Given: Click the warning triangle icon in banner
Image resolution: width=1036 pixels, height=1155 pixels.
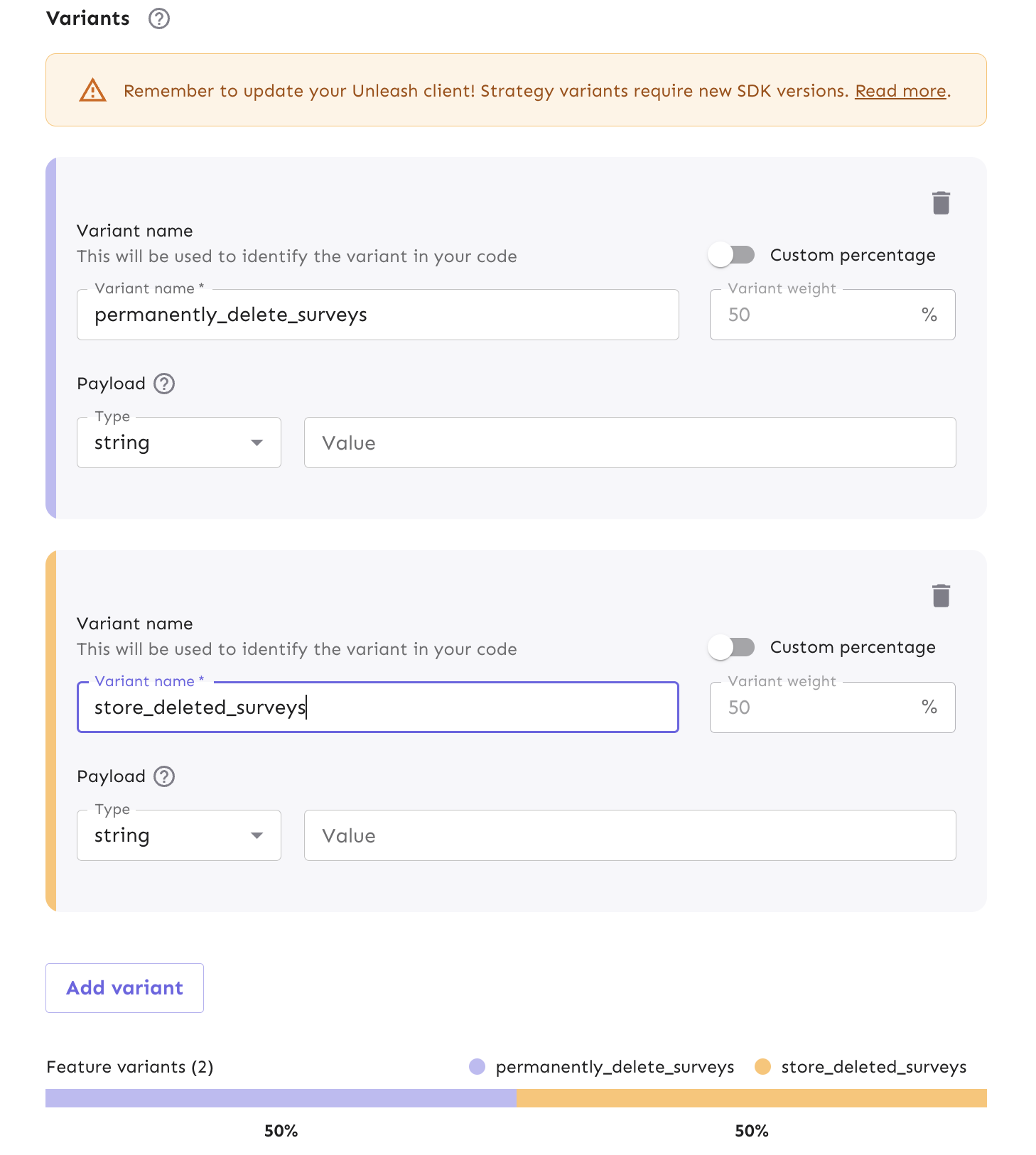Looking at the screenshot, I should click(x=93, y=91).
